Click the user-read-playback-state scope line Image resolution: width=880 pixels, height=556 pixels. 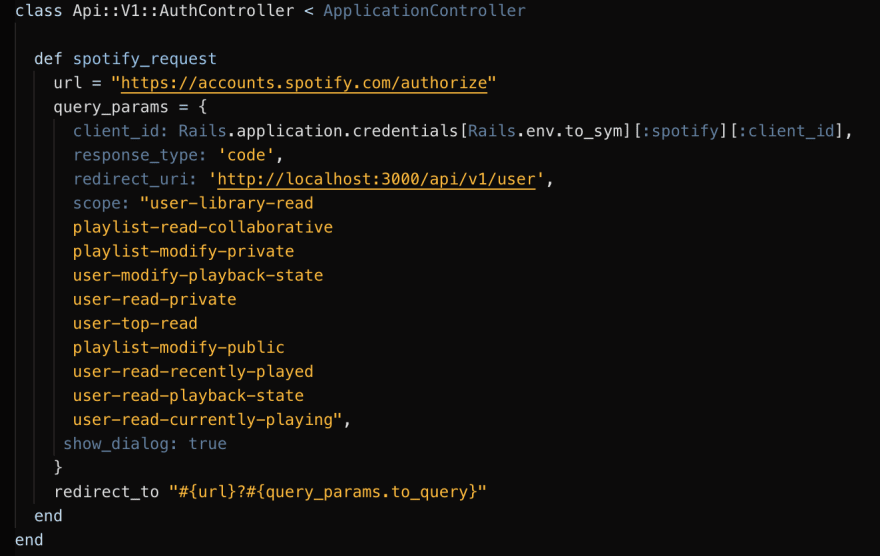(188, 396)
